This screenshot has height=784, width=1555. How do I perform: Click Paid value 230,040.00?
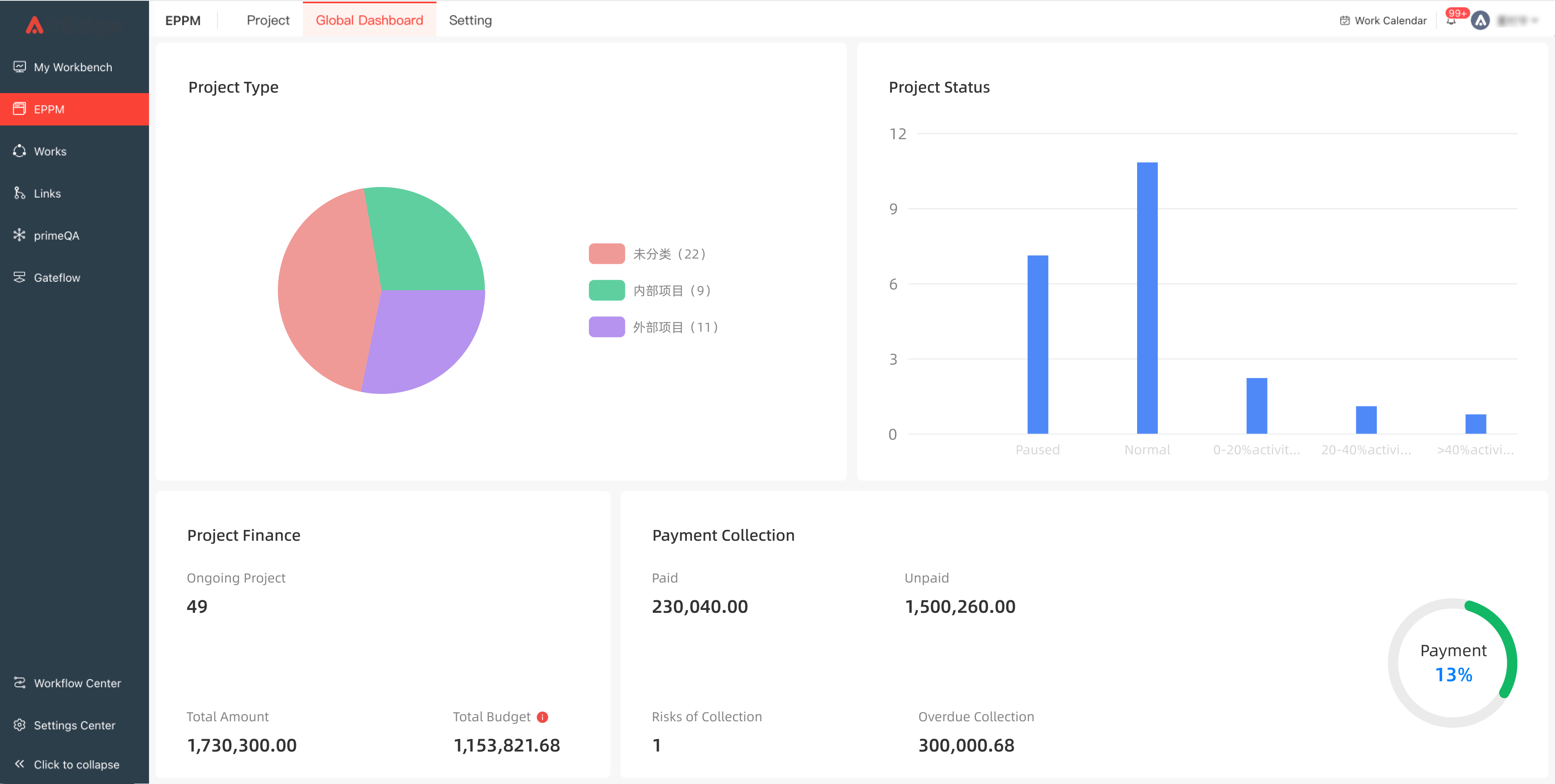[x=700, y=606]
